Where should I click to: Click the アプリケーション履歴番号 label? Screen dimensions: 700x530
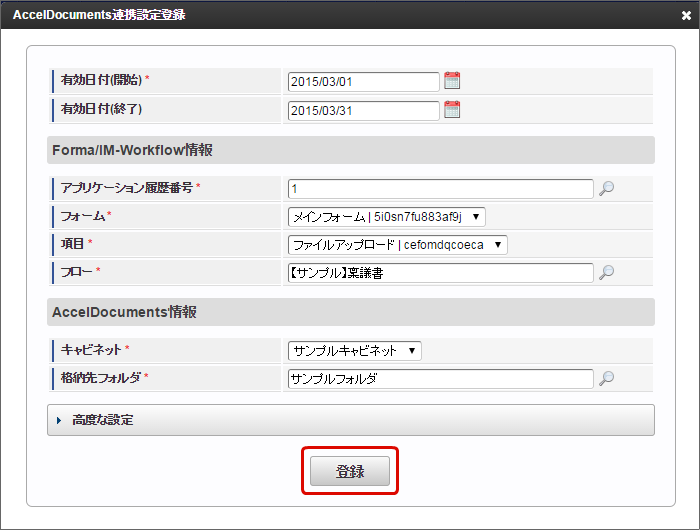[127, 188]
